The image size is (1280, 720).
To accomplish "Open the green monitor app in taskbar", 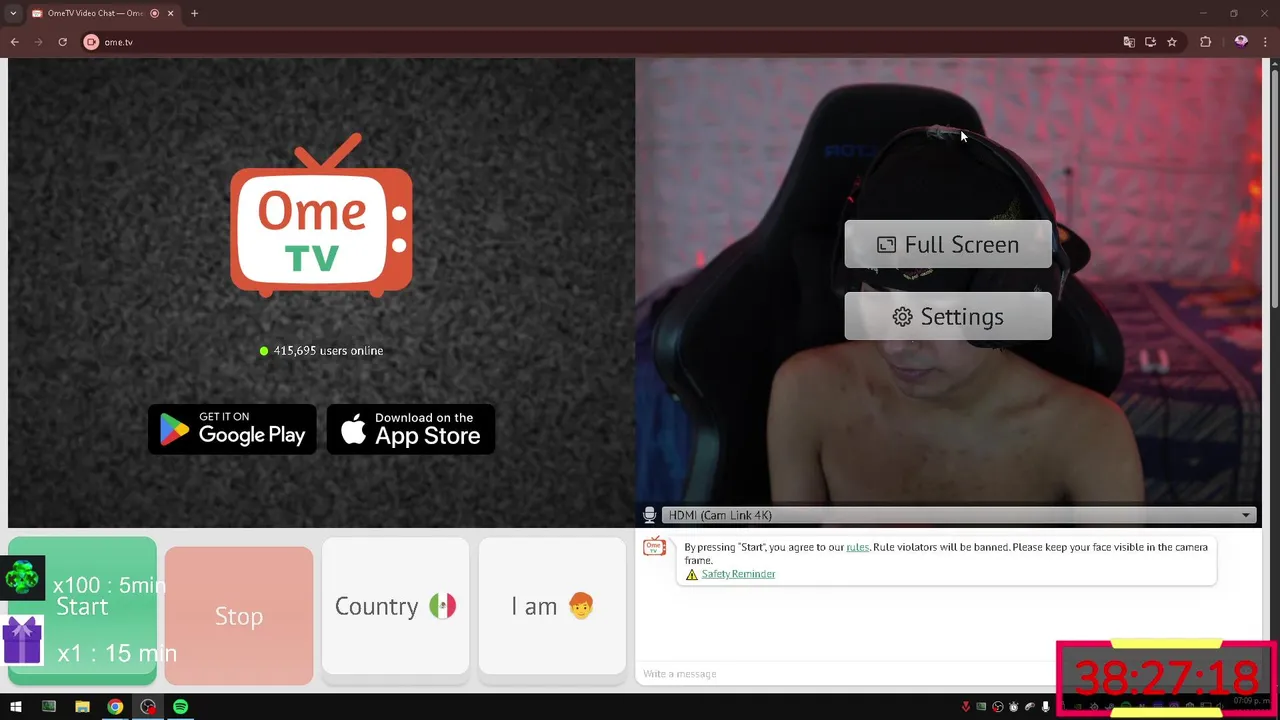I will point(49,707).
